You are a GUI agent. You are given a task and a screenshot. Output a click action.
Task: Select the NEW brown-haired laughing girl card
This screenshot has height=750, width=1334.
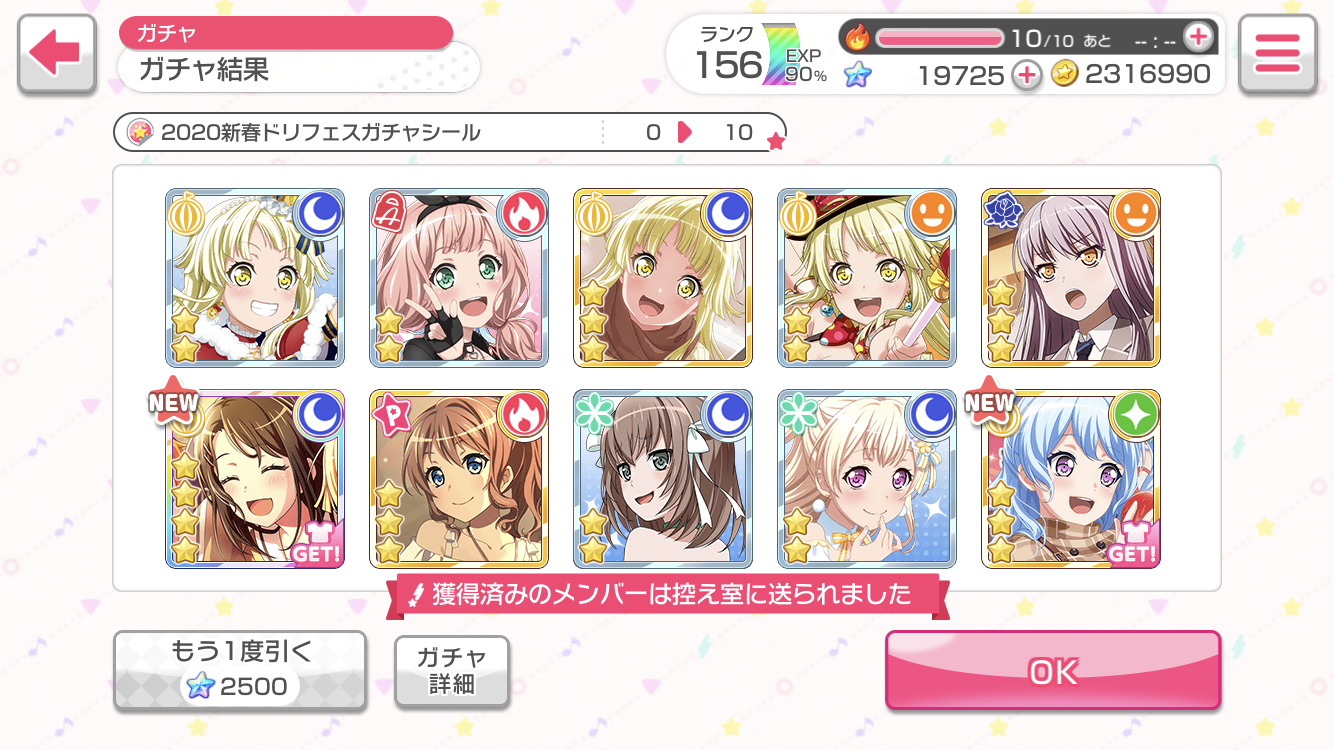(x=255, y=479)
